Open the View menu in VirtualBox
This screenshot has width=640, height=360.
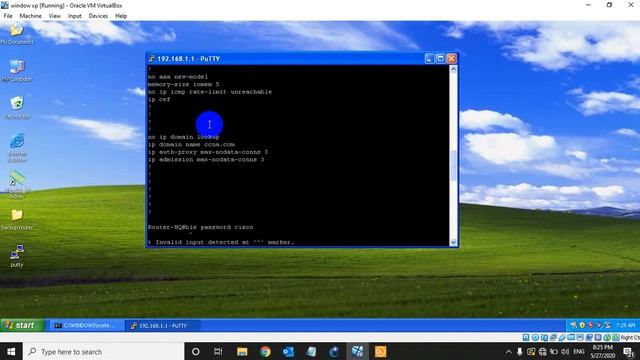point(55,16)
